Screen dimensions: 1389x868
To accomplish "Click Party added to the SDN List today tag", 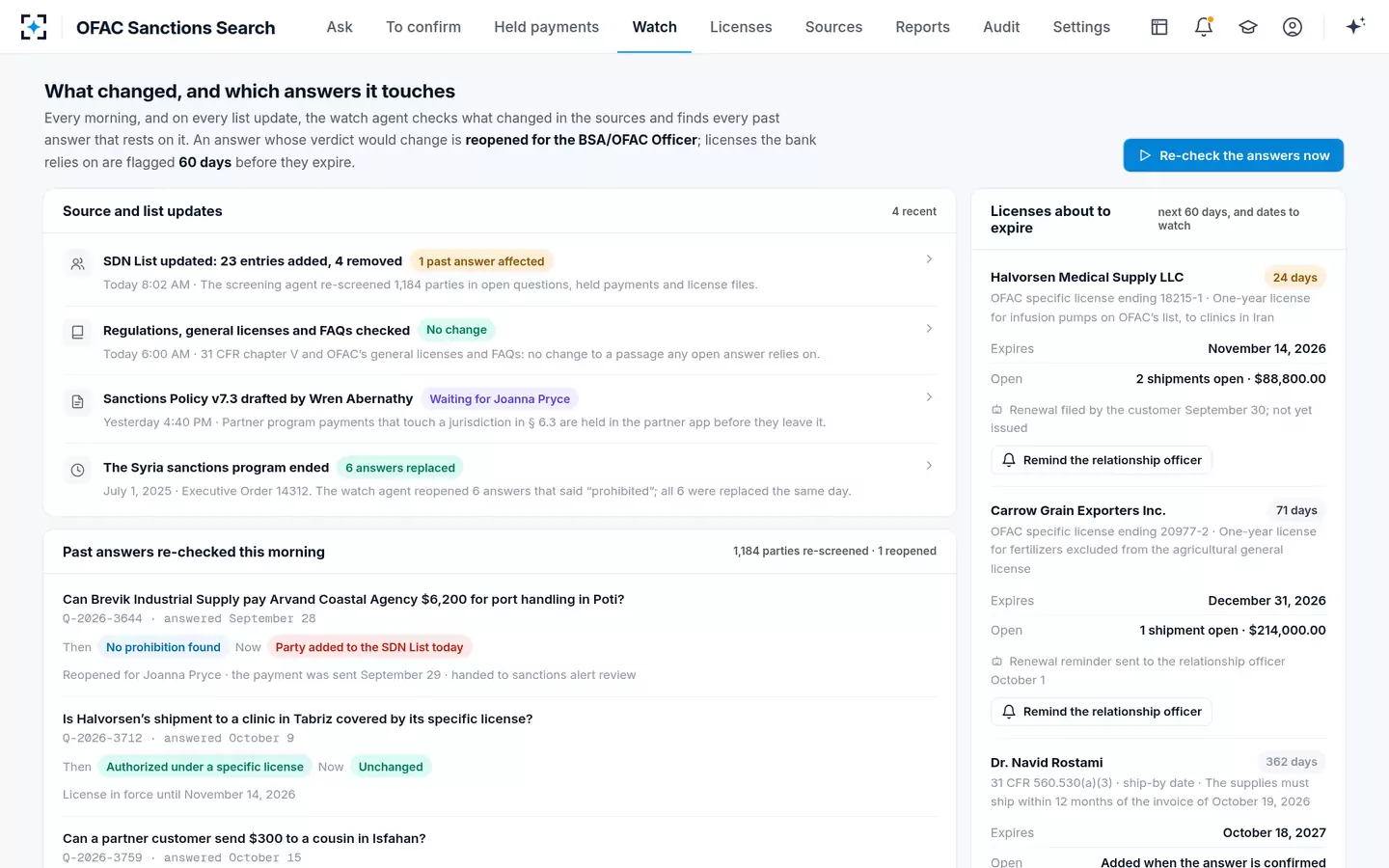I will (x=369, y=647).
